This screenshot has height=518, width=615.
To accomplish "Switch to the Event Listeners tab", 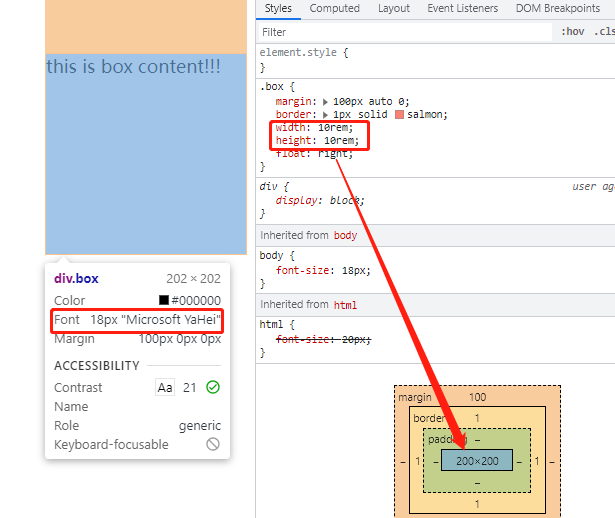I will point(463,8).
